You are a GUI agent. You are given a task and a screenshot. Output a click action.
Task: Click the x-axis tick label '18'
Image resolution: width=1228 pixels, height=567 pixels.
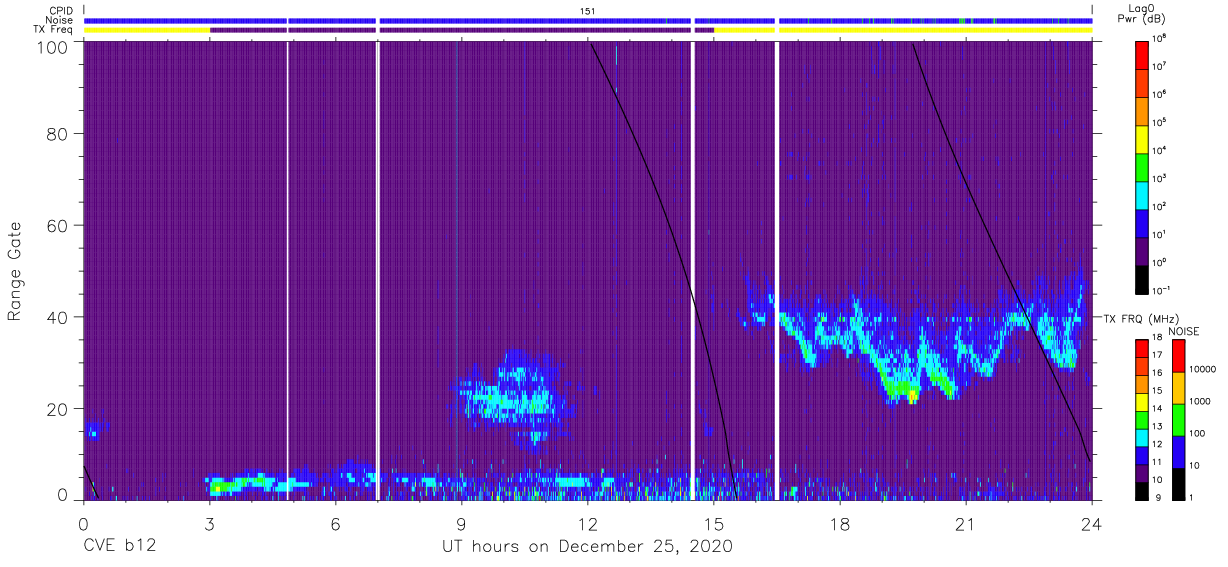840,526
